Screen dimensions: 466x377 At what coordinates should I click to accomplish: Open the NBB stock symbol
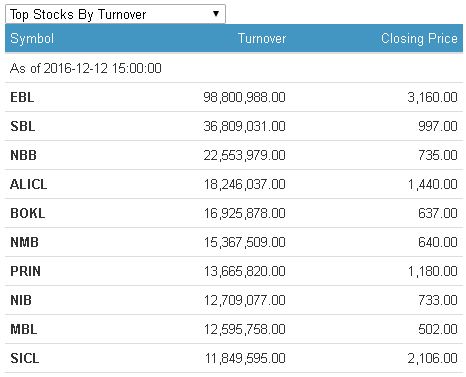tap(23, 155)
